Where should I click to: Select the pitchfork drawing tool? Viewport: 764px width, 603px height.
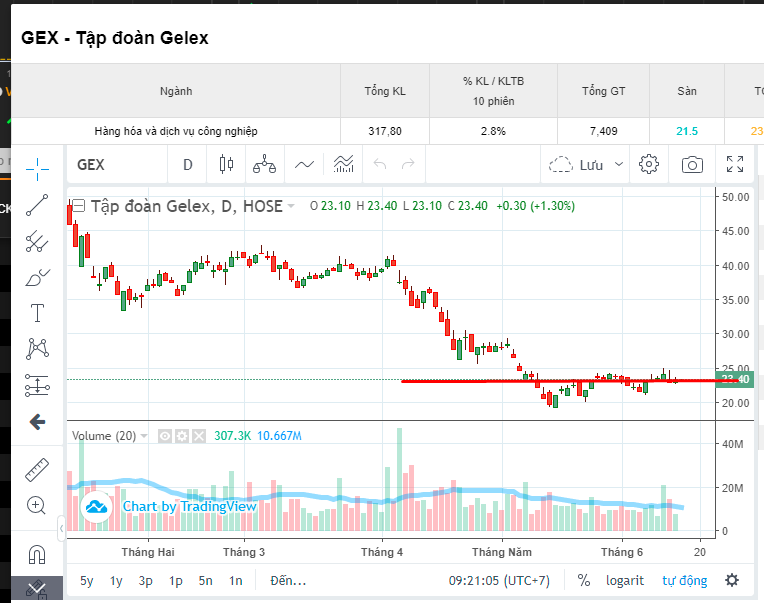click(x=37, y=241)
